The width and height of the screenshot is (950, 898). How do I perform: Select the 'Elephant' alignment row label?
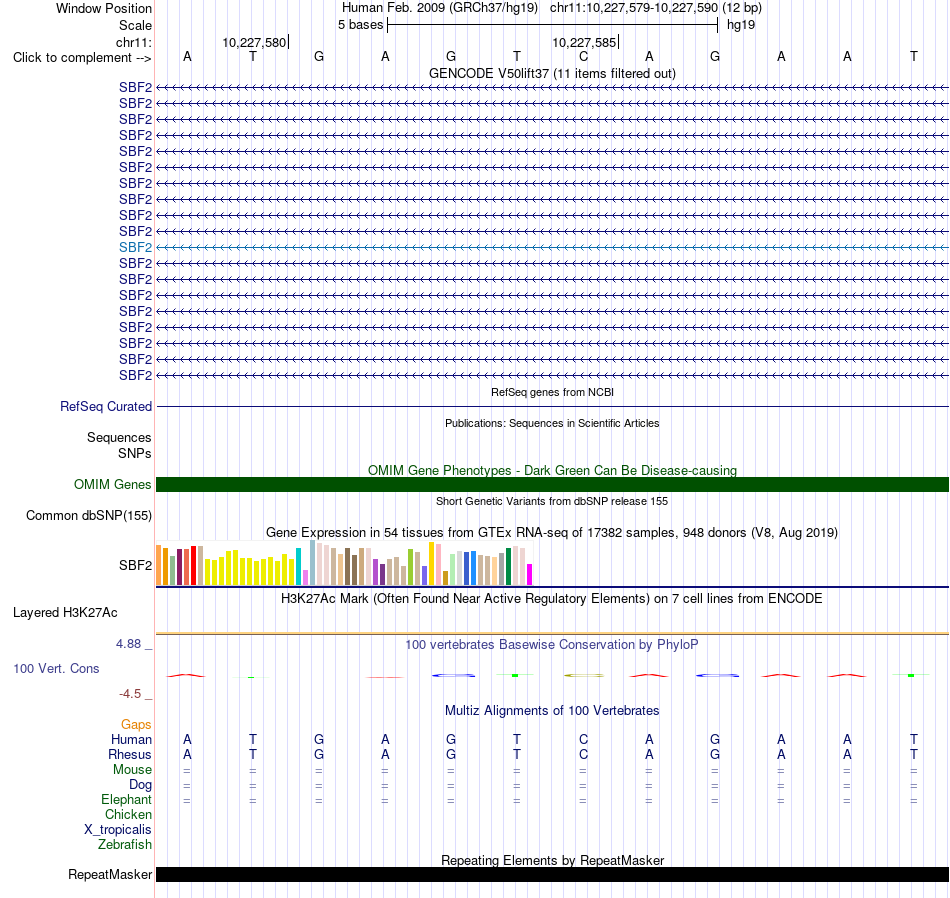point(126,800)
